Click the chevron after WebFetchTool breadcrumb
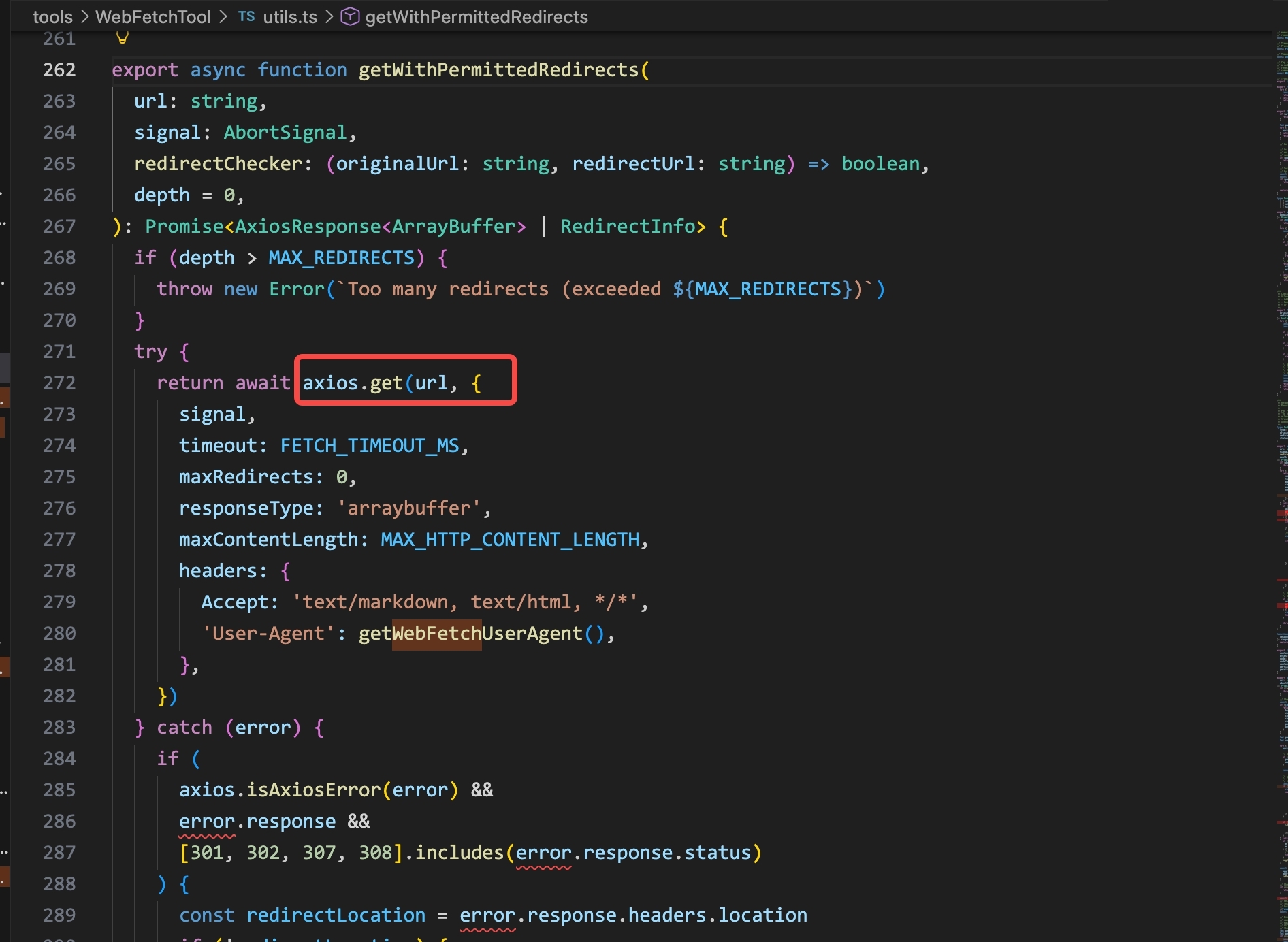Image resolution: width=1288 pixels, height=942 pixels. click(x=223, y=16)
